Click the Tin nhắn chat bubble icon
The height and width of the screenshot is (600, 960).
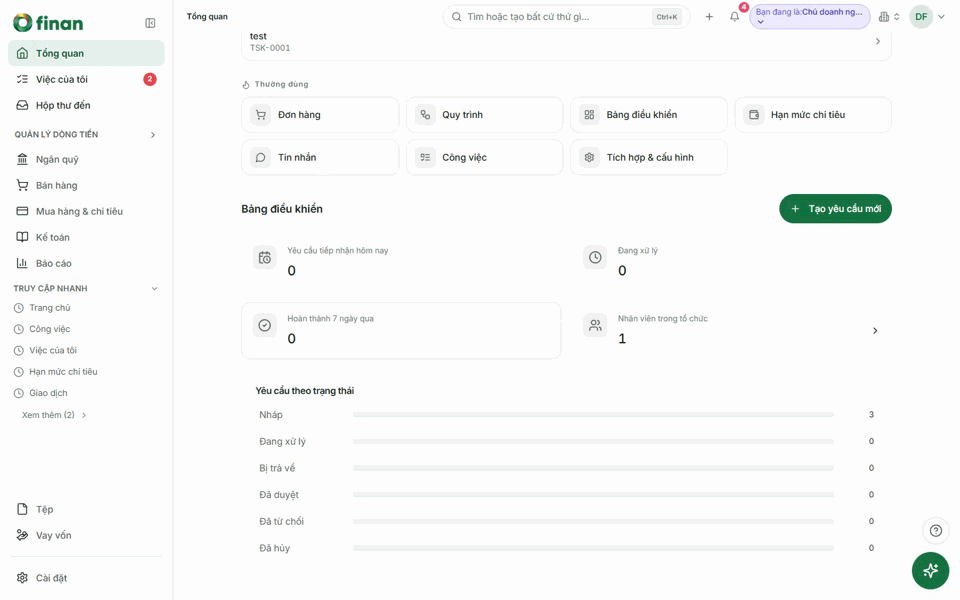261,157
